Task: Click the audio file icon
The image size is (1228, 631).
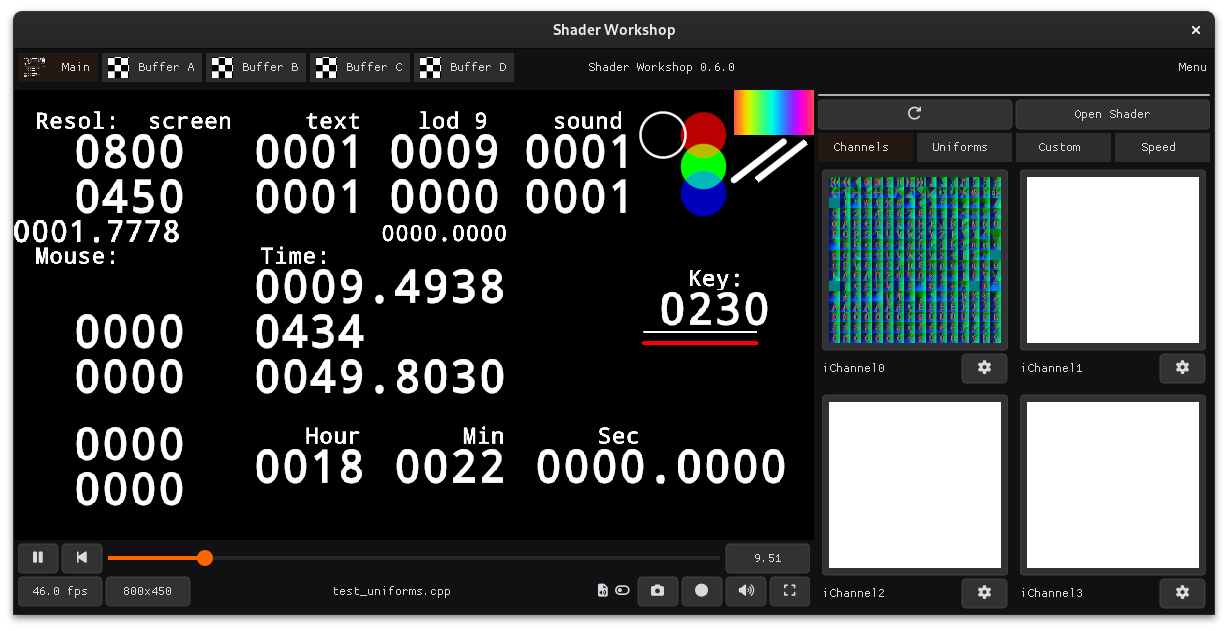Action: coord(602,591)
